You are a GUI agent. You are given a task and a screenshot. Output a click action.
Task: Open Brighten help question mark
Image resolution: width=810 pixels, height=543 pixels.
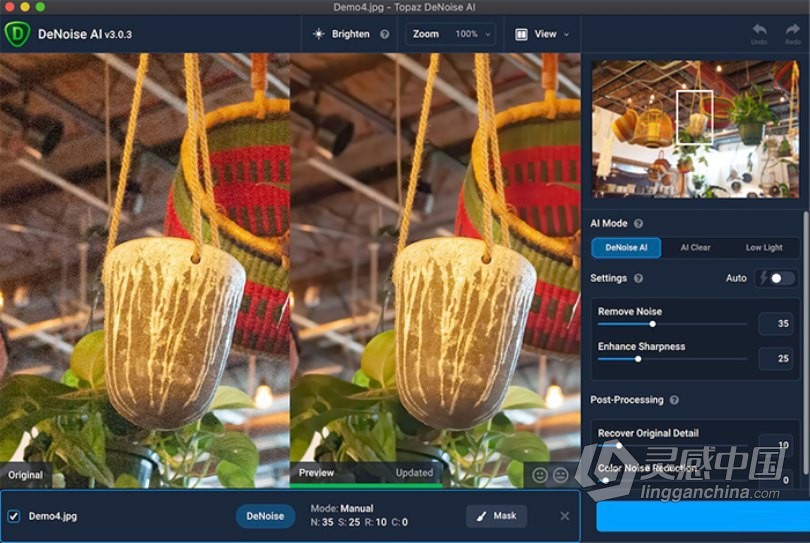pyautogui.click(x=385, y=34)
